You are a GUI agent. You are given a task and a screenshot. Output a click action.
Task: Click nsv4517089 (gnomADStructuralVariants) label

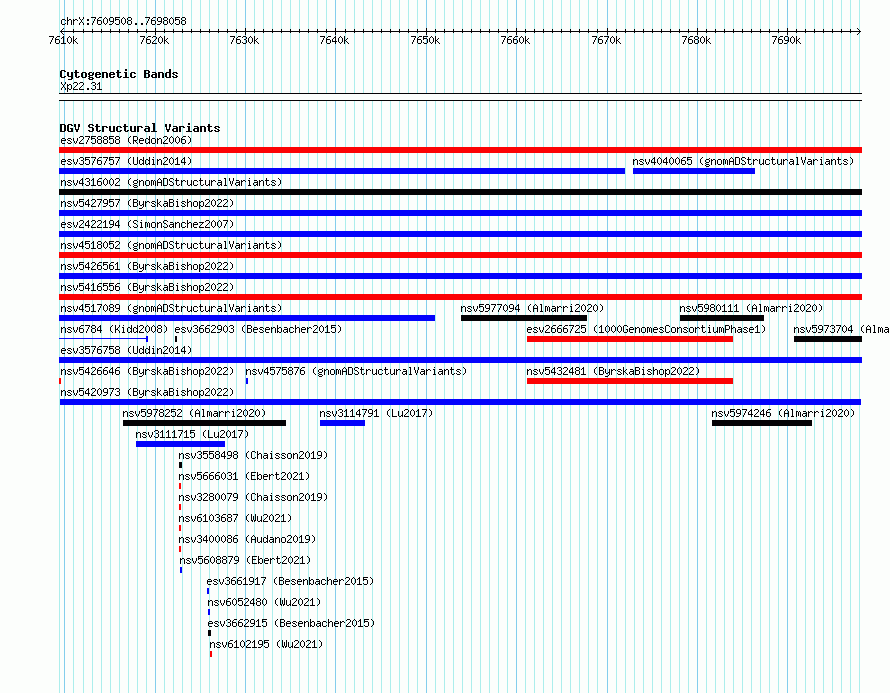(171, 308)
